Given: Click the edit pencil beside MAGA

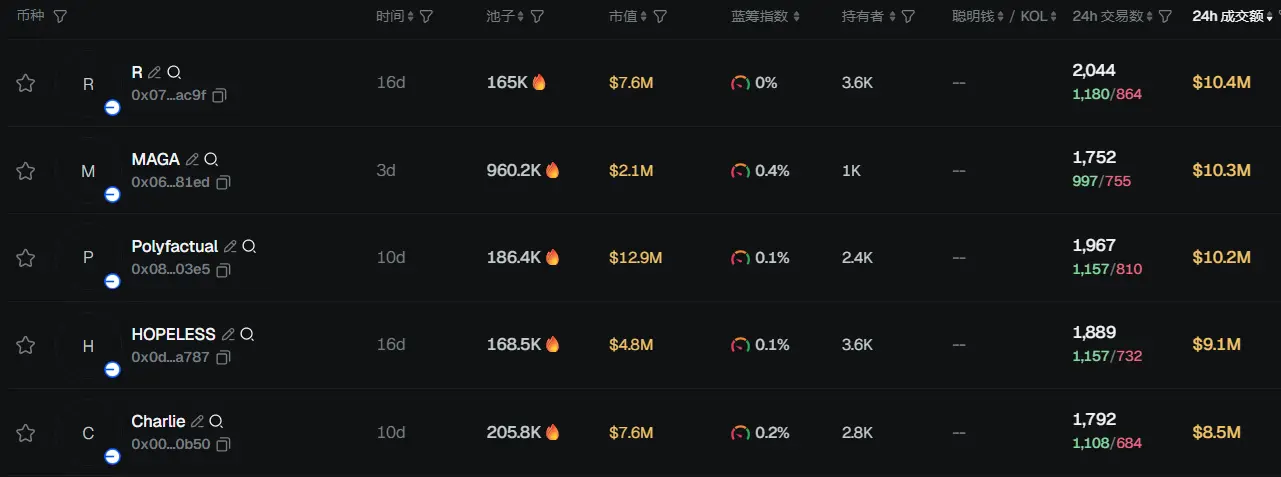Looking at the screenshot, I should (192, 160).
